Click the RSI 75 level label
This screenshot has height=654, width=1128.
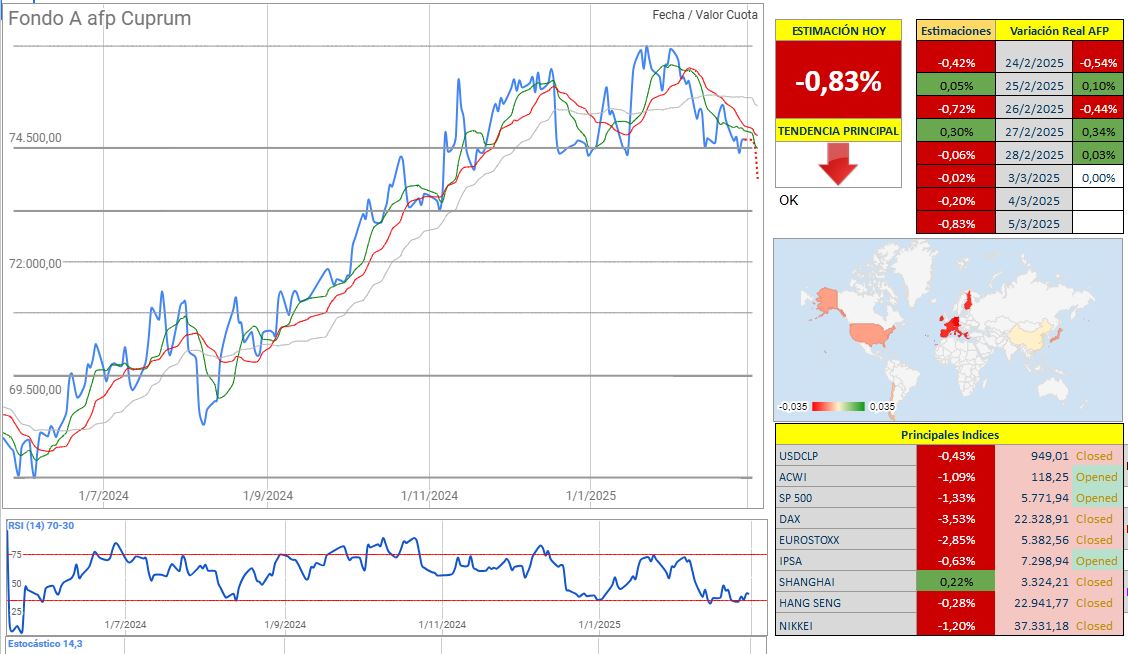(x=16, y=555)
